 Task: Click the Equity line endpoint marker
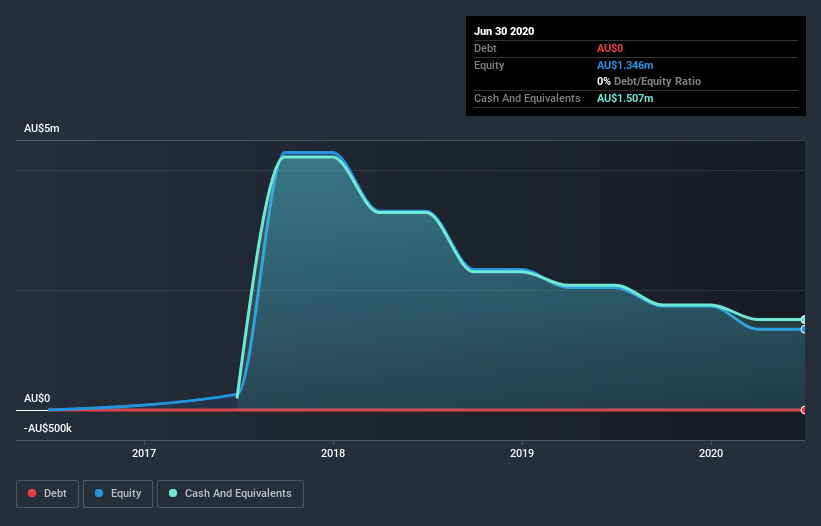tap(804, 329)
